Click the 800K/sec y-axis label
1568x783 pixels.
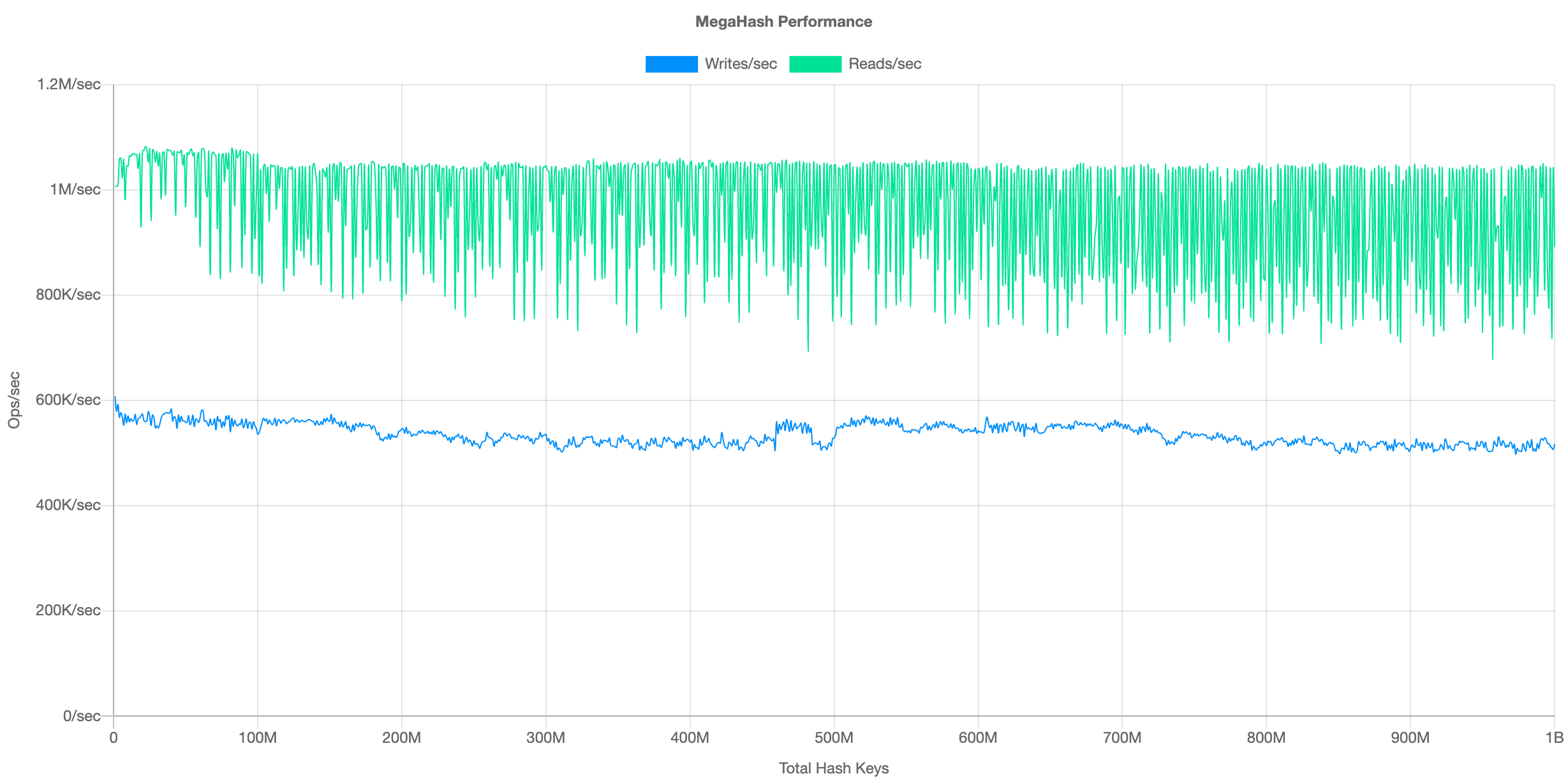(68, 295)
